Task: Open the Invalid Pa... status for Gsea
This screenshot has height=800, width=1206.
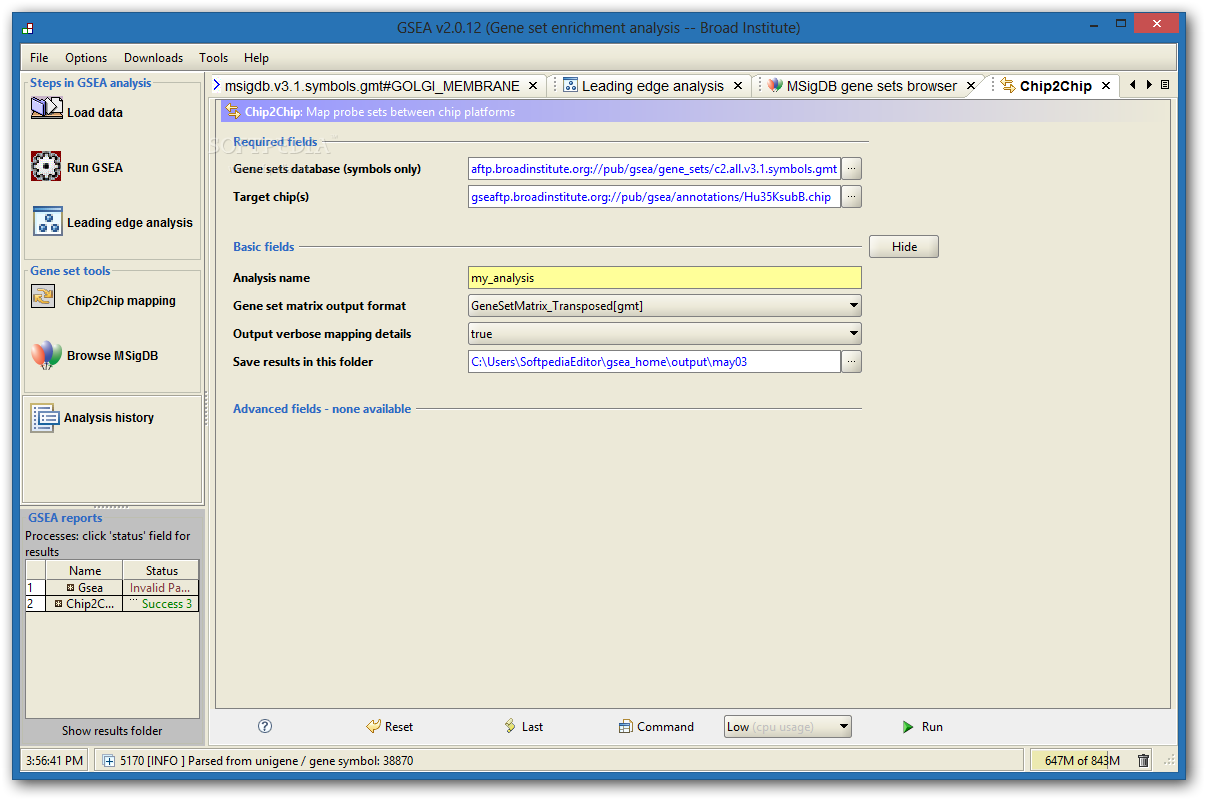Action: pyautogui.click(x=160, y=588)
